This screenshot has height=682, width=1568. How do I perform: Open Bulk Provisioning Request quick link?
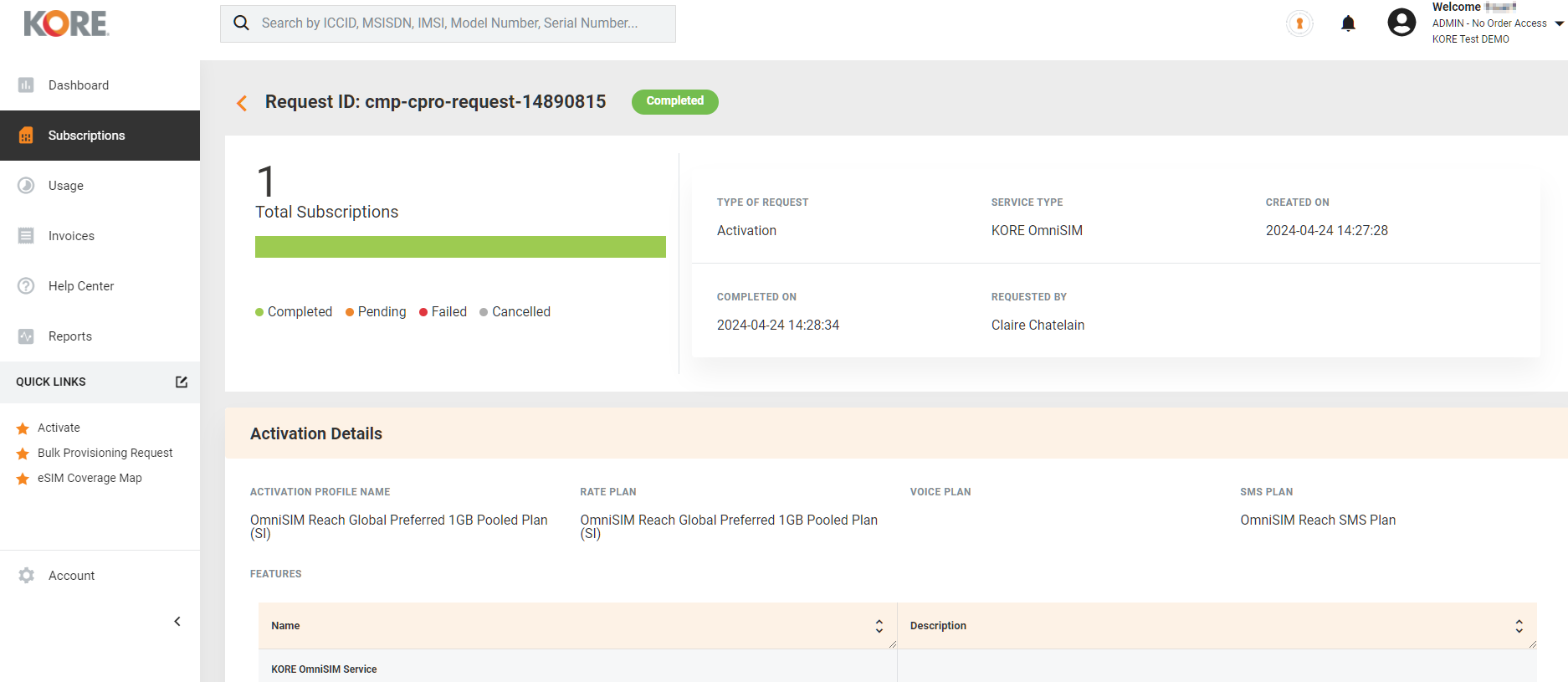(x=105, y=453)
